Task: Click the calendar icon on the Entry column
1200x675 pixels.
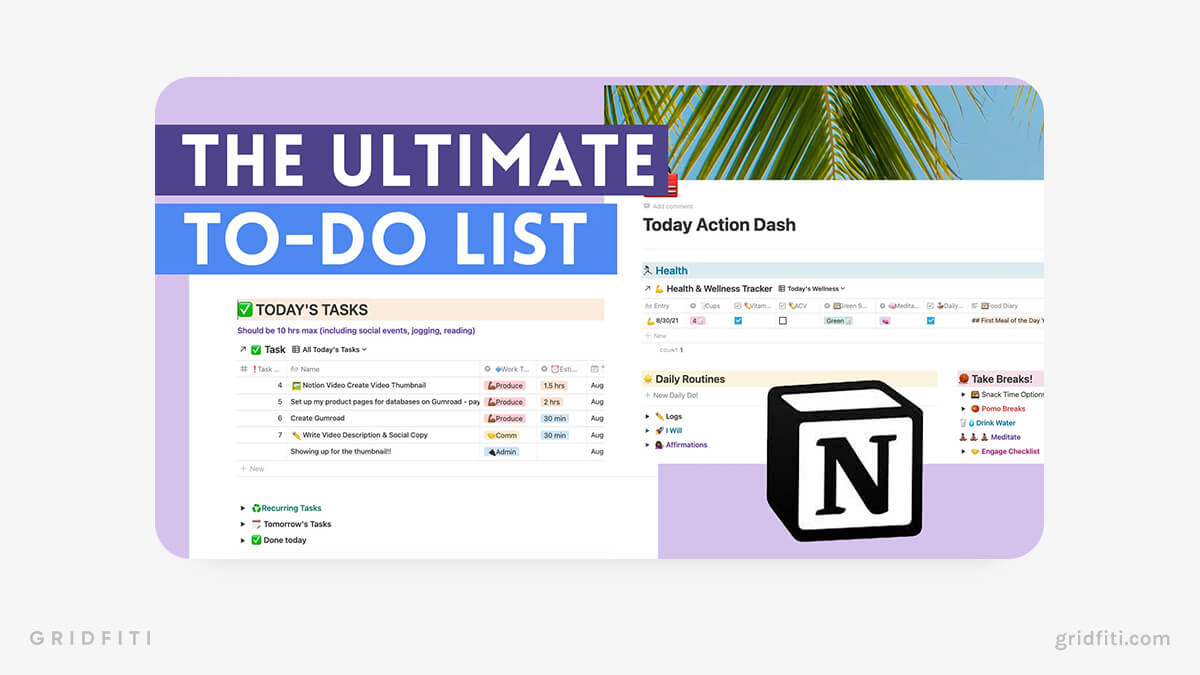Action: (647, 306)
